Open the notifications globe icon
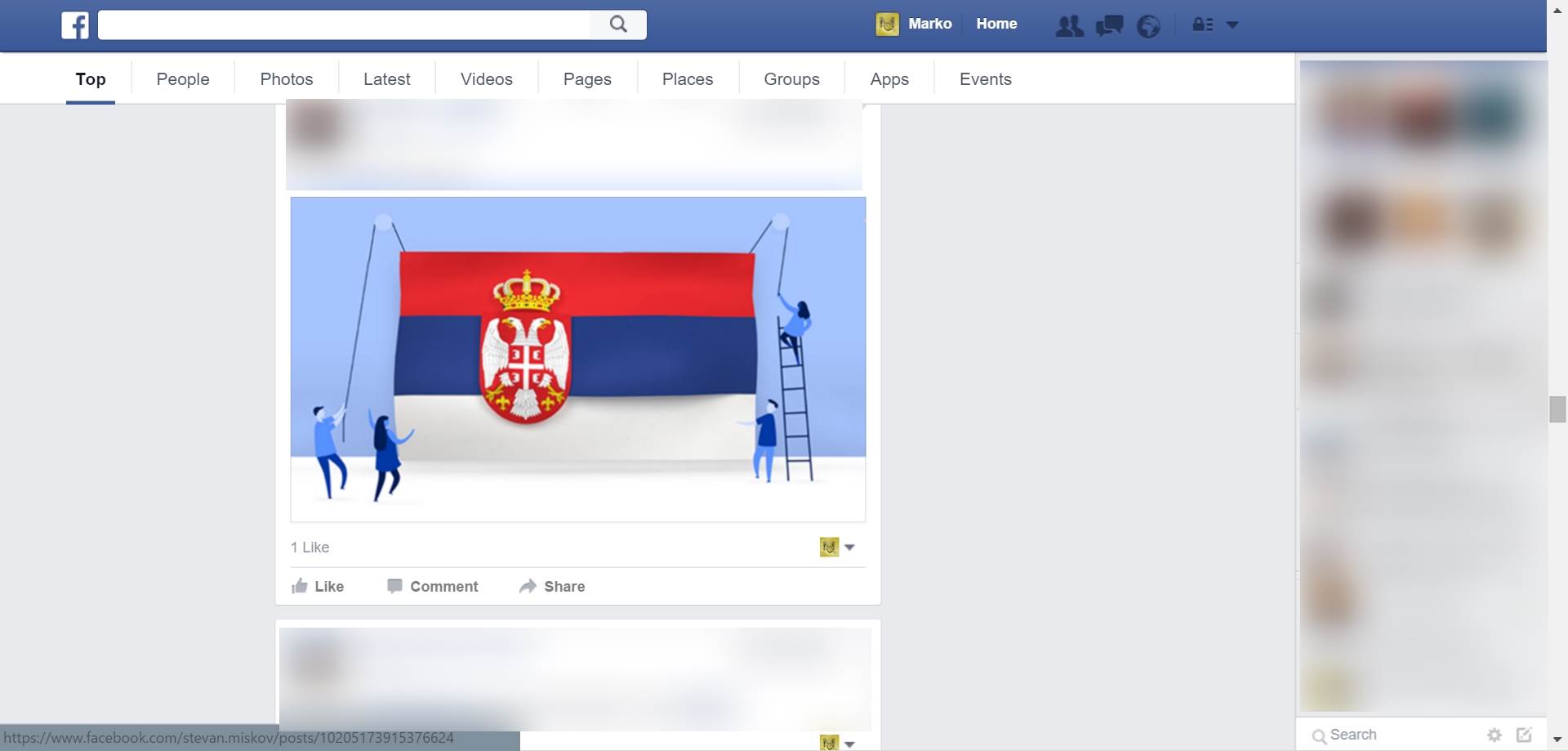This screenshot has width=1568, height=751. (1148, 26)
